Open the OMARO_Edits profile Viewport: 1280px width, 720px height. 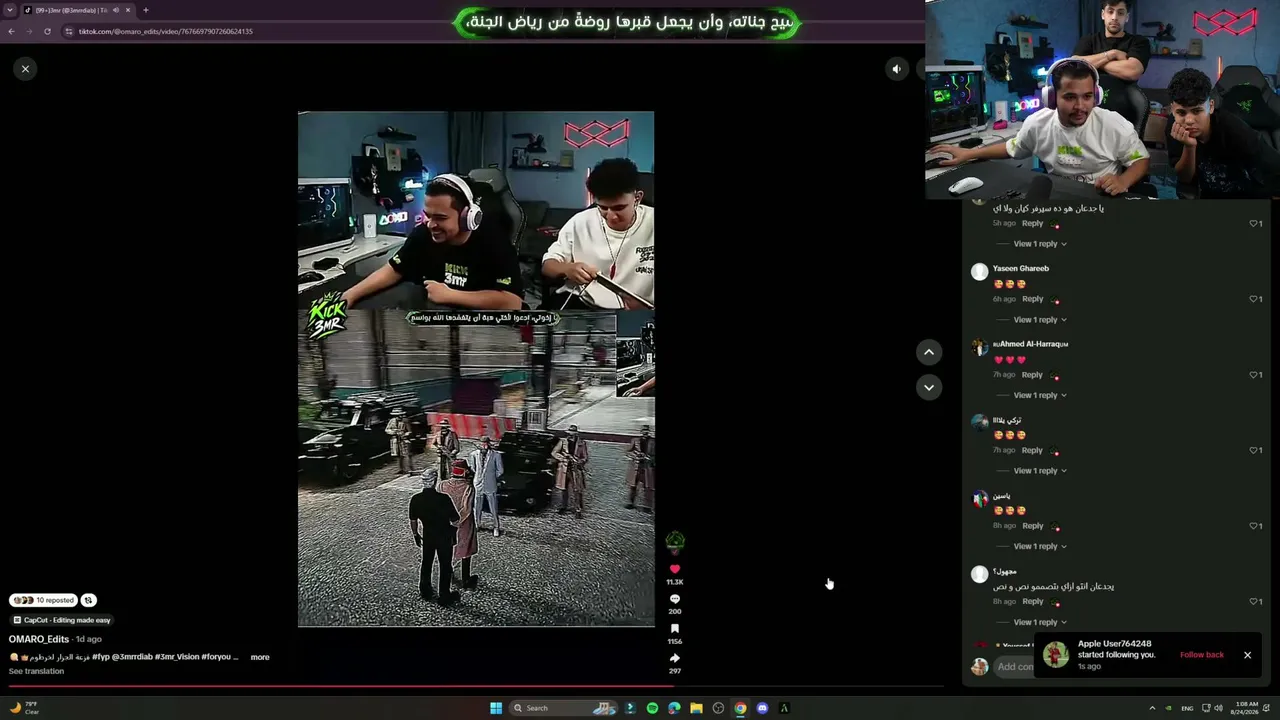click(39, 639)
